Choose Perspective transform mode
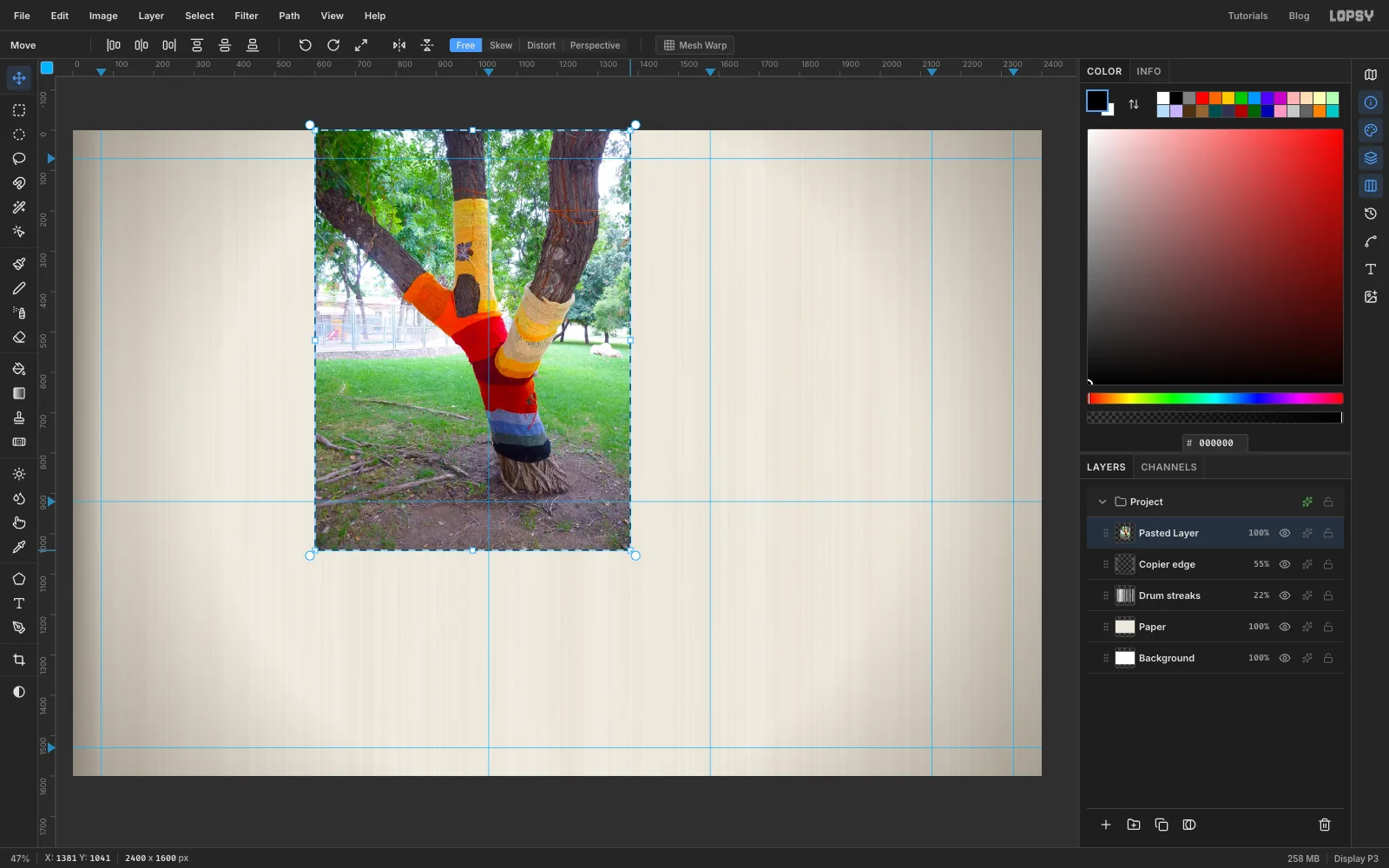The width and height of the screenshot is (1389, 868). coord(595,45)
